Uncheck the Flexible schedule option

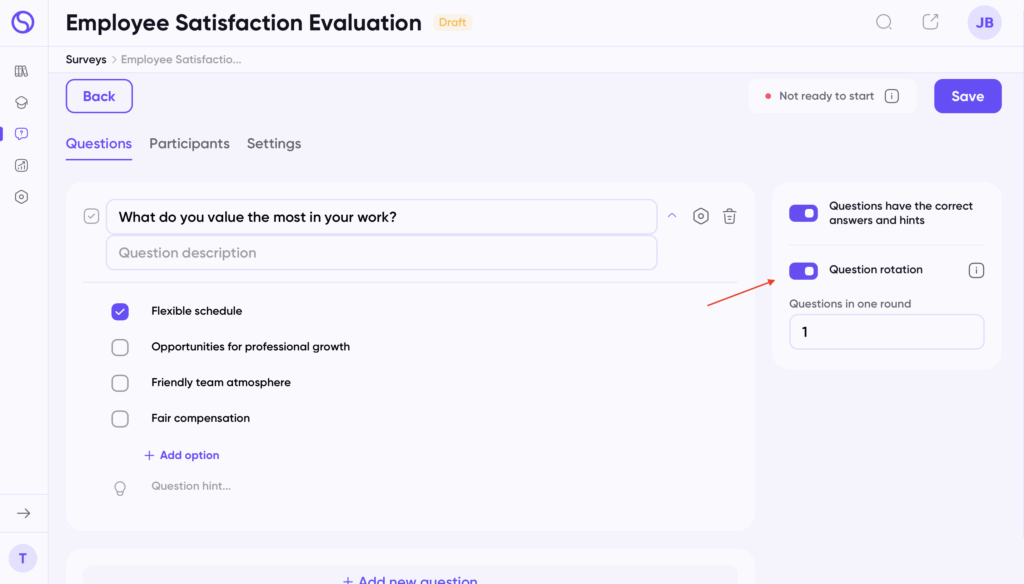coord(120,312)
